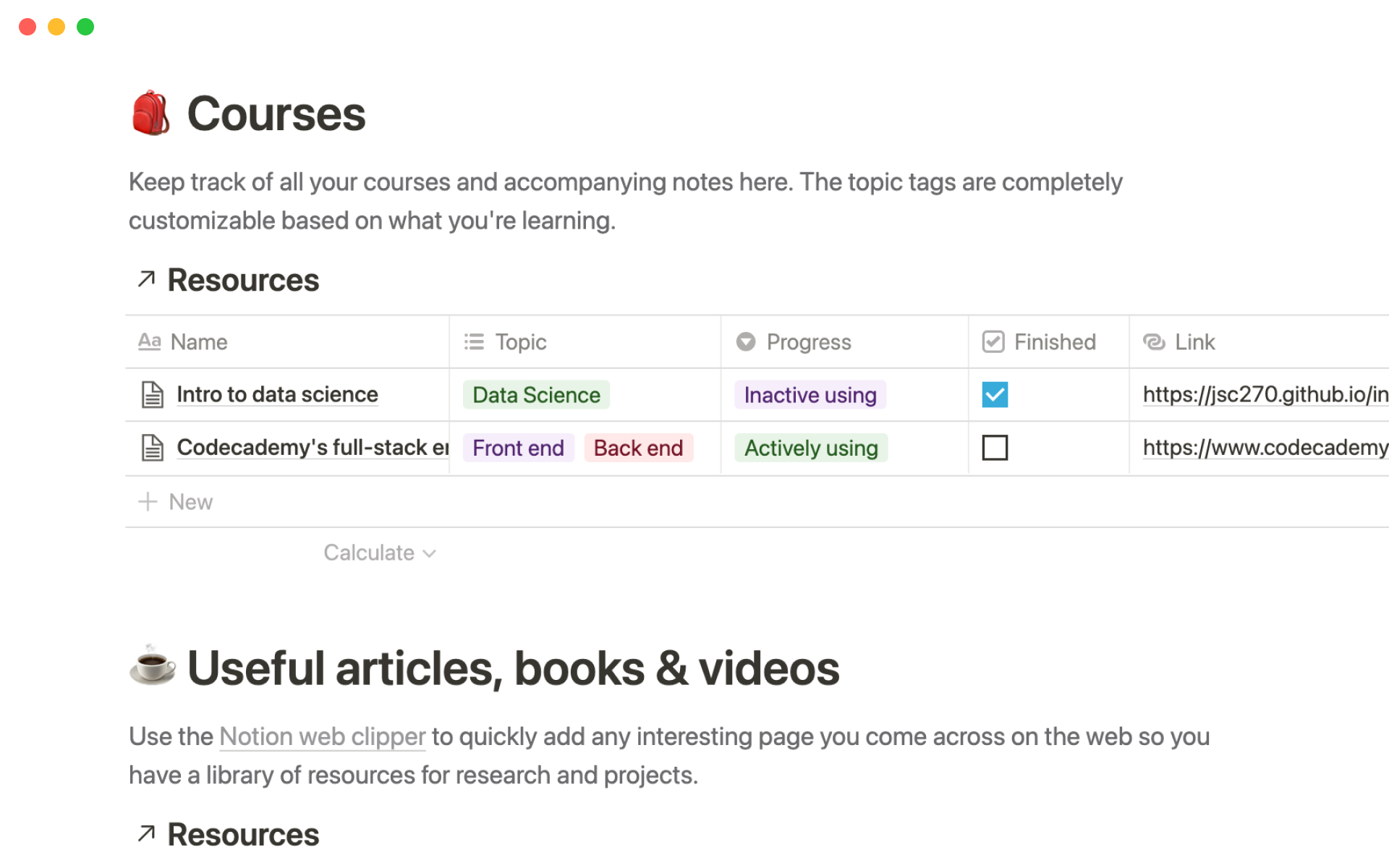Open the Calculate dropdown below the table
The height and width of the screenshot is (868, 1389).
click(x=380, y=552)
